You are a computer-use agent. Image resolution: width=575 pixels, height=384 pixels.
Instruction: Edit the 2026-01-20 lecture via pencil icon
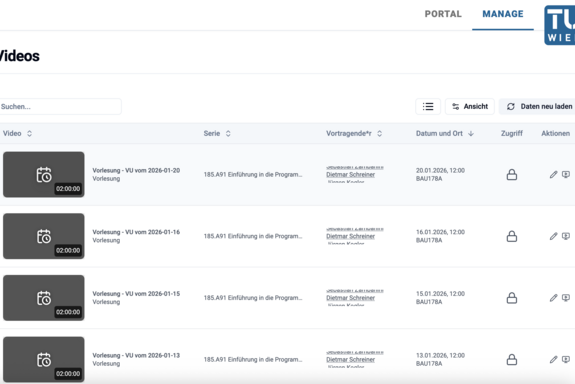(x=553, y=175)
